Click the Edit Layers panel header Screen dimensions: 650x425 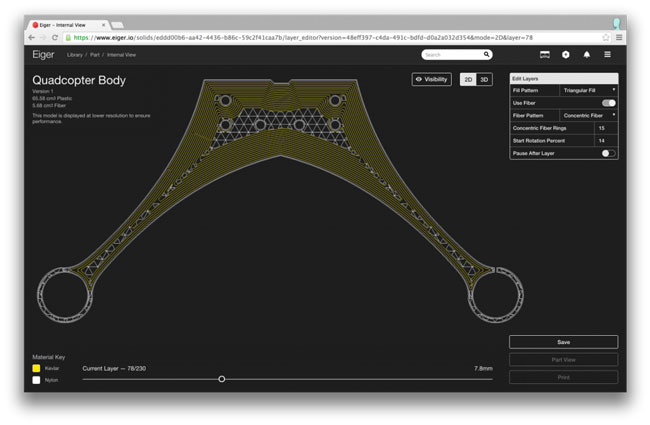(x=564, y=78)
